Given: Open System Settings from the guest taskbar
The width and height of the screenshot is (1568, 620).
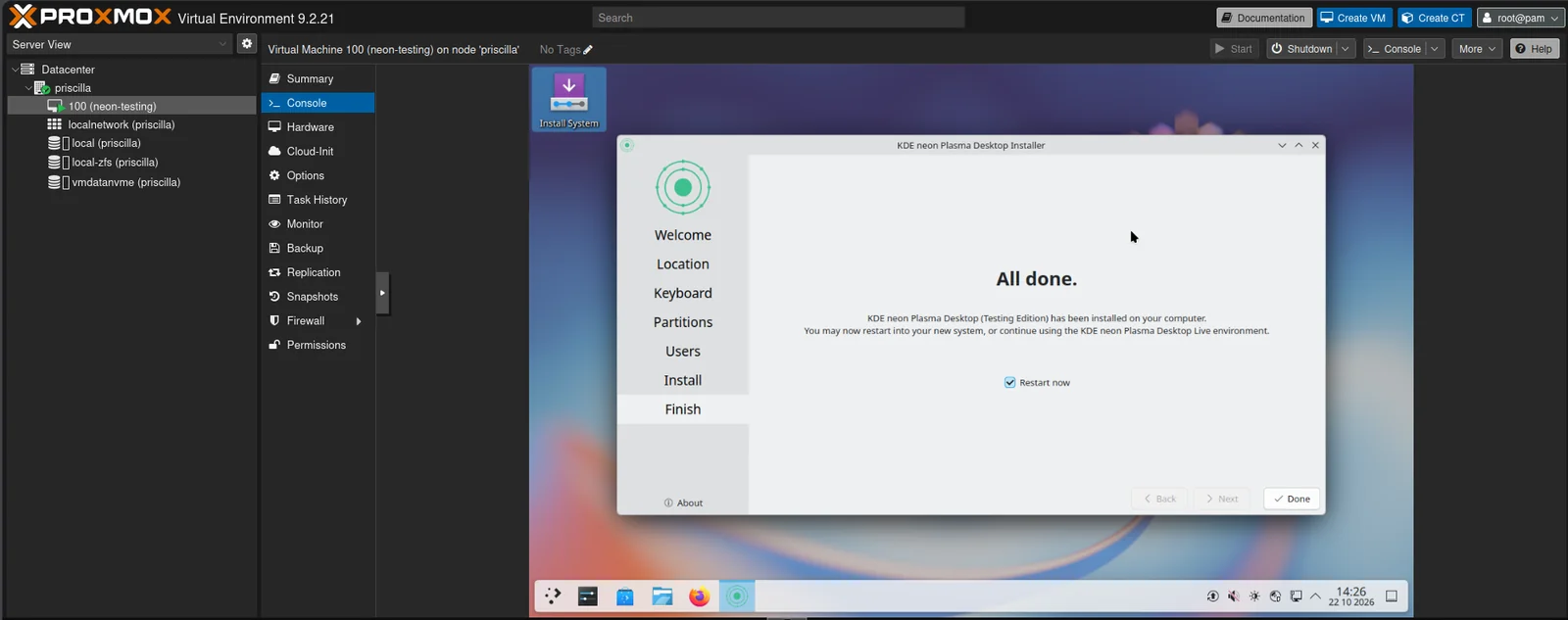Looking at the screenshot, I should (588, 596).
